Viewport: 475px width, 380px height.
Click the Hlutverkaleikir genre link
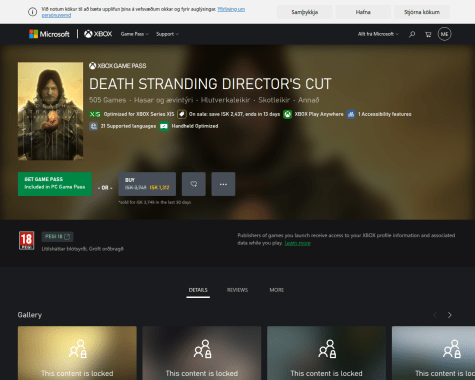[x=225, y=100]
